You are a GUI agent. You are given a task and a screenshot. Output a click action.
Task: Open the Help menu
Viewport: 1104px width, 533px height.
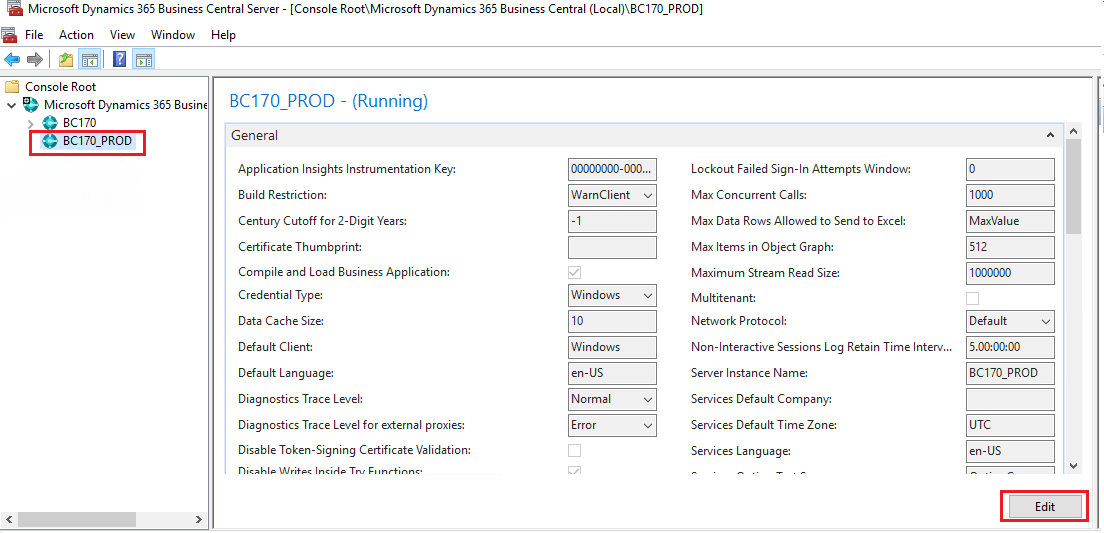[x=223, y=35]
